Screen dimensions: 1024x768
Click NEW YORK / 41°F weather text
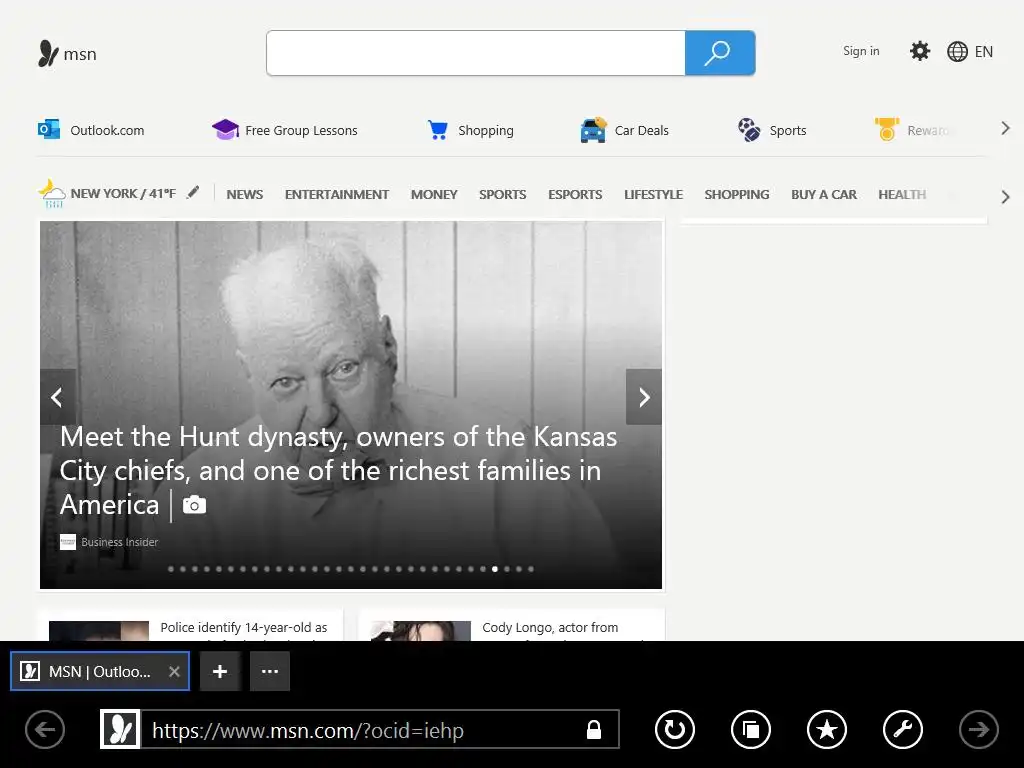[x=123, y=193]
